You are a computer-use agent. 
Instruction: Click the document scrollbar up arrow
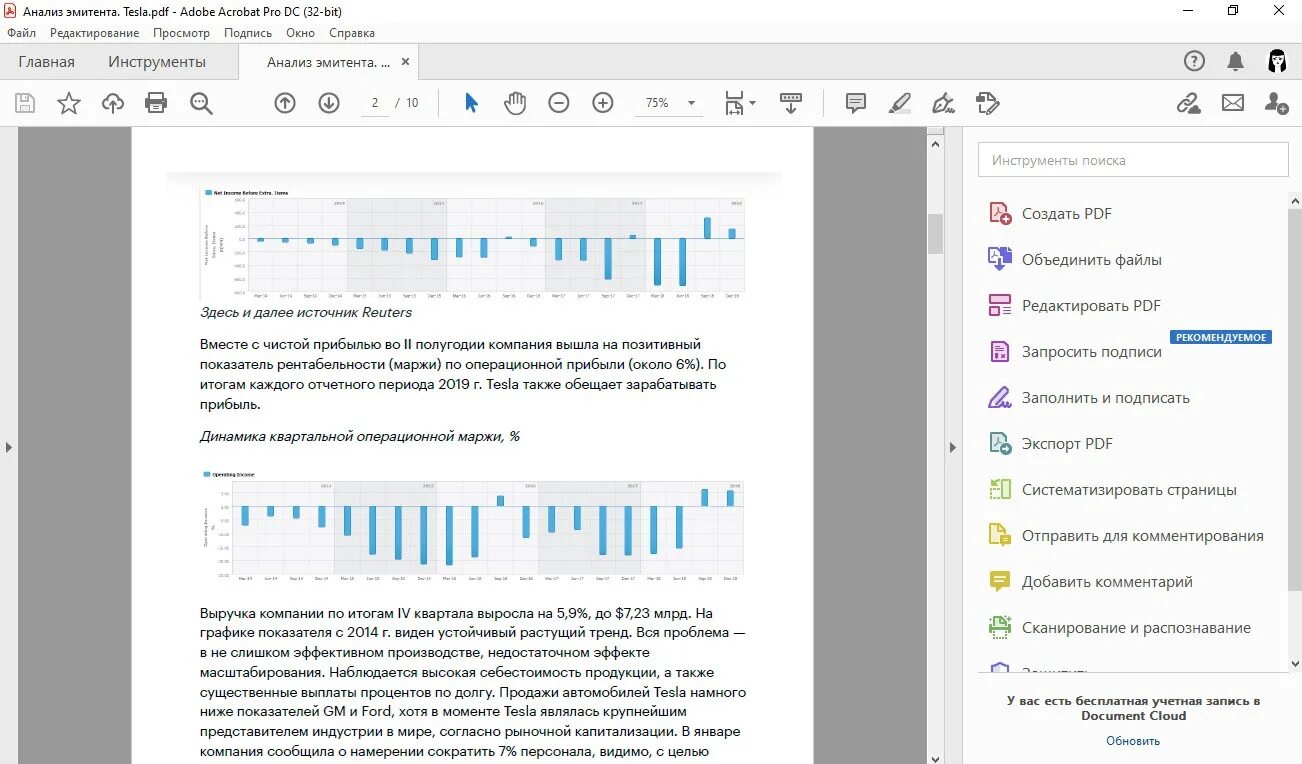tap(936, 144)
